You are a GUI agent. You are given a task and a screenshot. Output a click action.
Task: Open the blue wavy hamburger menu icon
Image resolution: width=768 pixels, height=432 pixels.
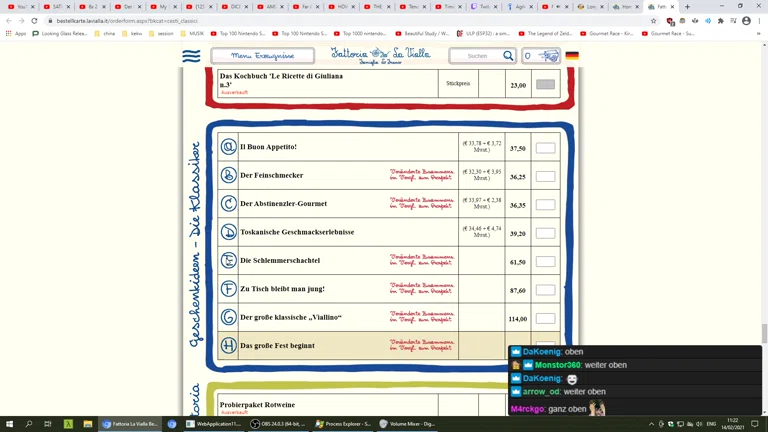191,56
